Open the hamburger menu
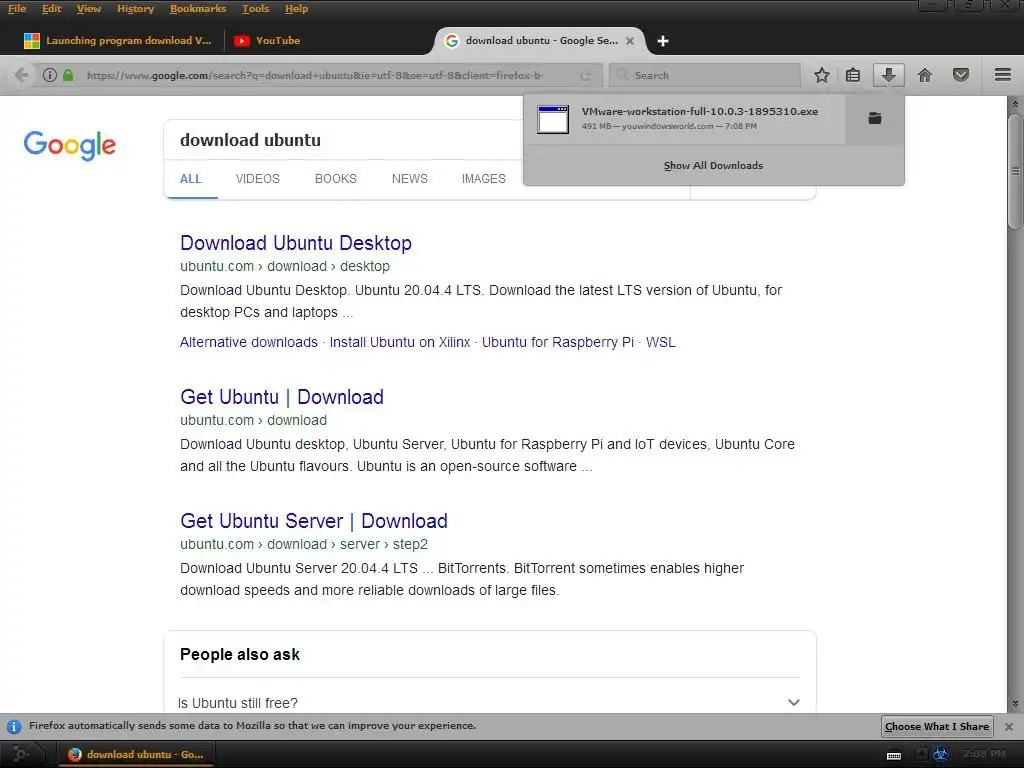Image resolution: width=1024 pixels, height=768 pixels. click(1003, 75)
